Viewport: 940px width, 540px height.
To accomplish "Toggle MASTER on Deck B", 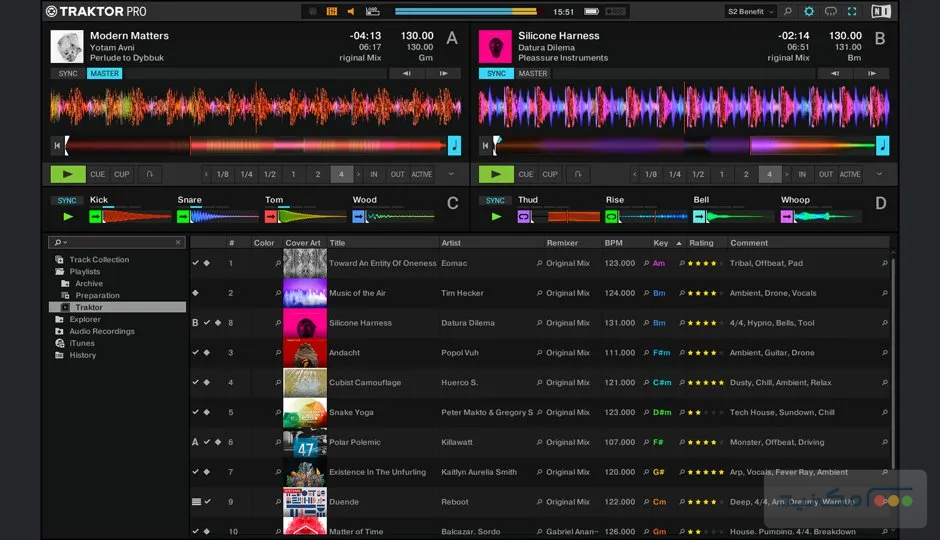I will (x=532, y=73).
